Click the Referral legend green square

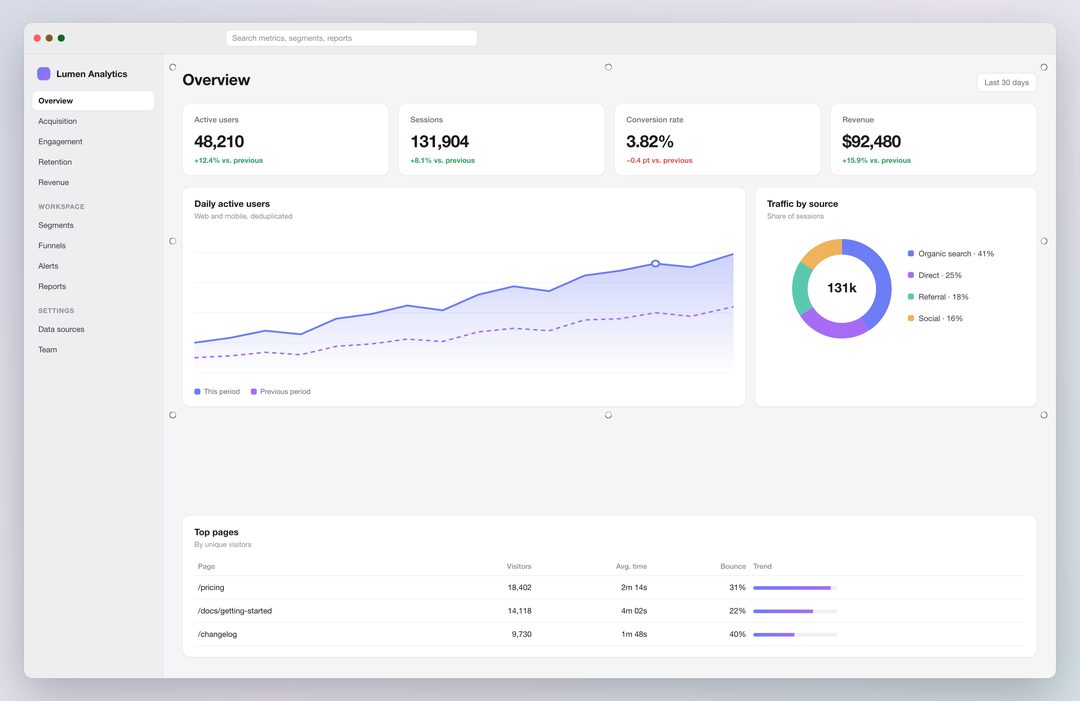point(911,297)
